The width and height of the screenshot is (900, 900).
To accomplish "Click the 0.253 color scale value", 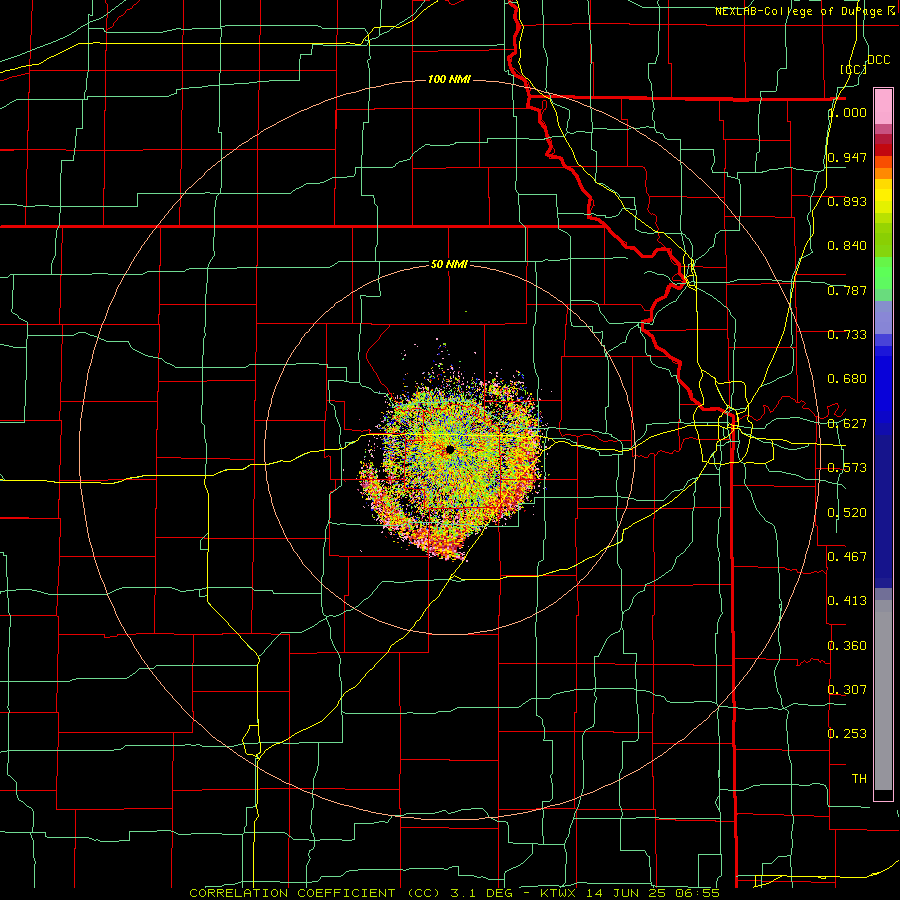I will 848,734.
